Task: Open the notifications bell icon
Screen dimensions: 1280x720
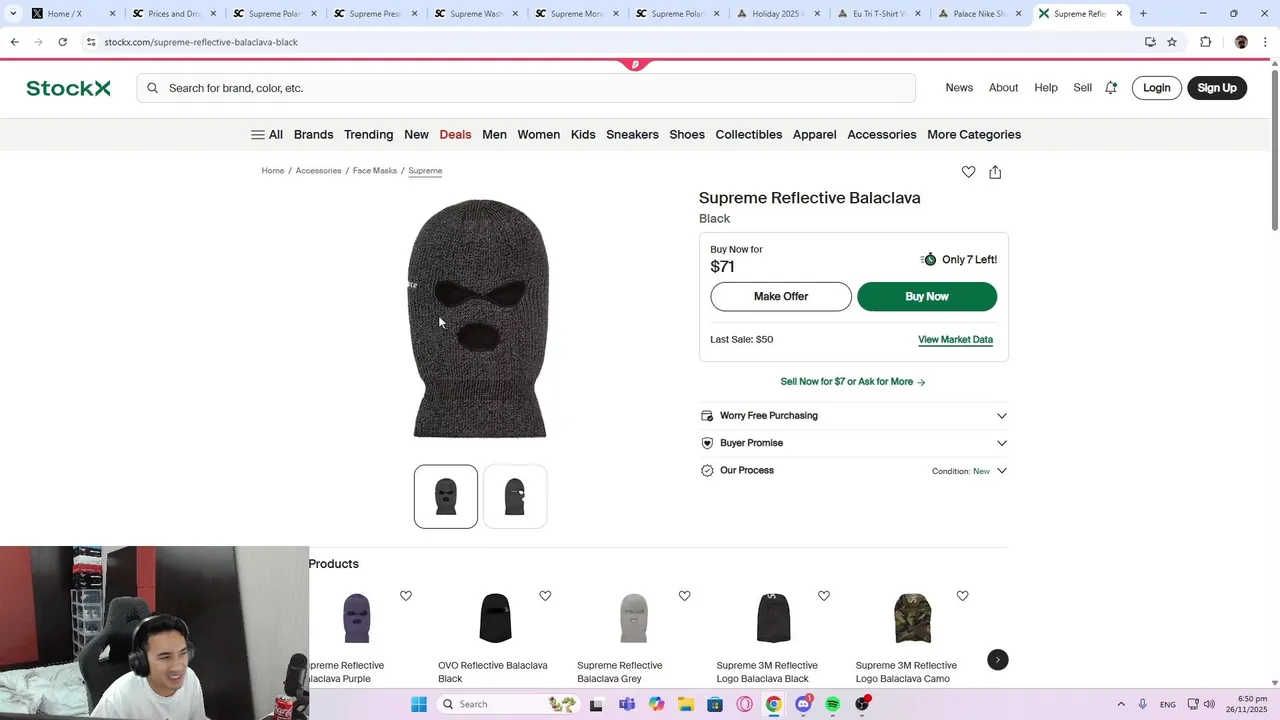Action: [1110, 88]
